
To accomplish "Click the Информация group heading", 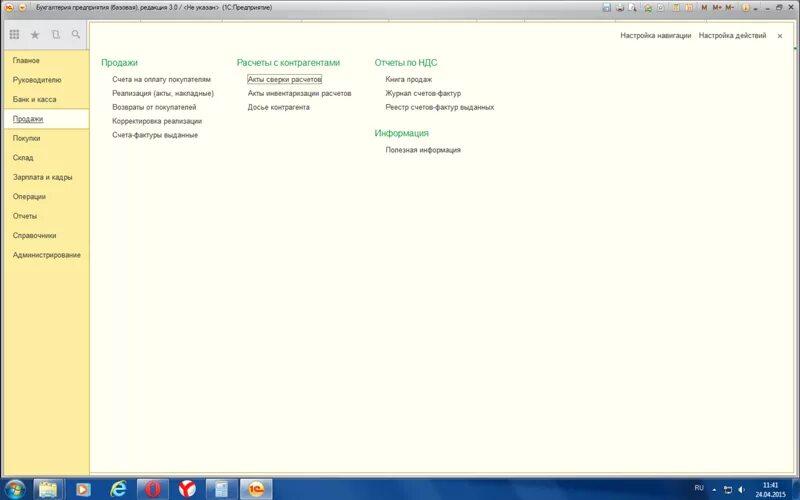I will [402, 133].
